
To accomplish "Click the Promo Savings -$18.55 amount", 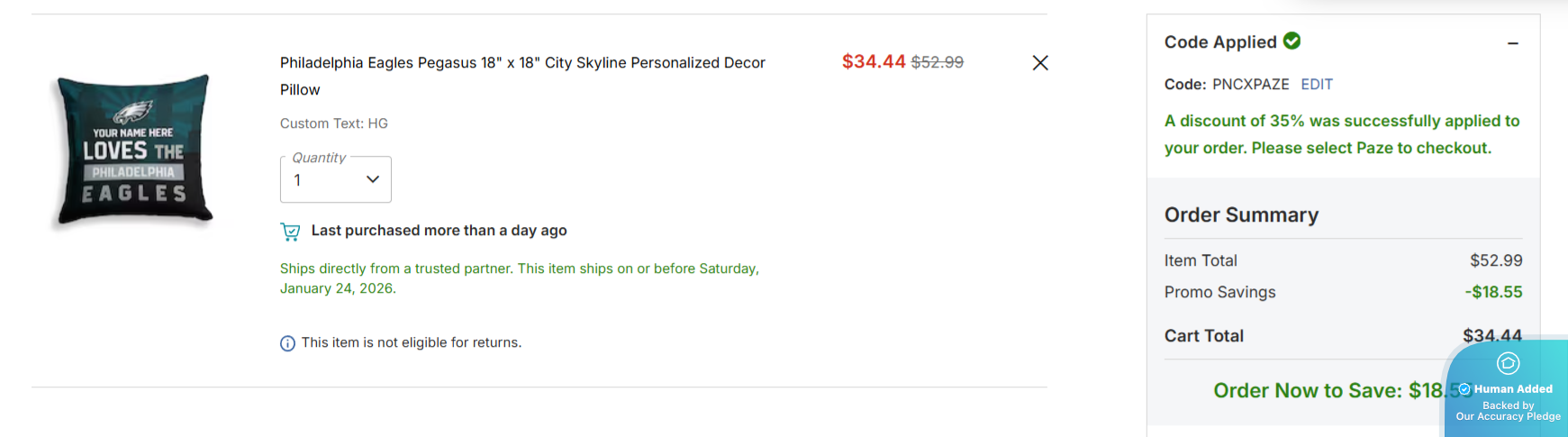I will tap(1493, 292).
